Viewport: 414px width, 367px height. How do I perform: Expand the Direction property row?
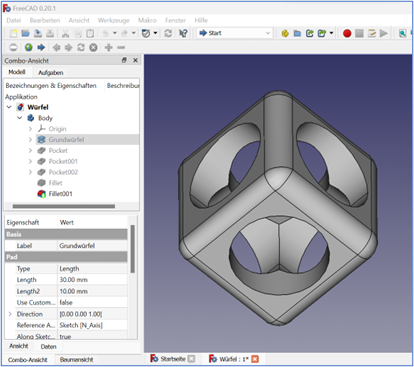pos(10,314)
